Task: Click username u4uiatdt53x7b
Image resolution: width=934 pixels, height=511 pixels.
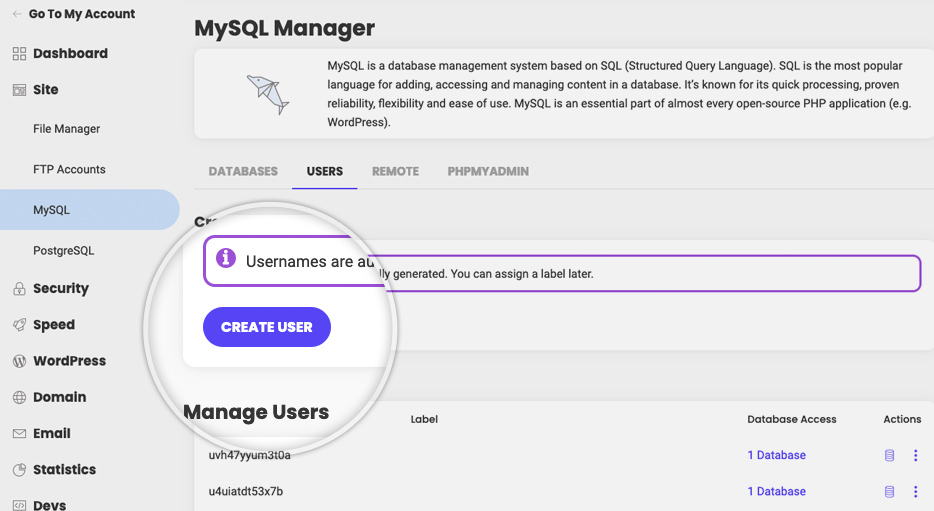Action: (245, 492)
